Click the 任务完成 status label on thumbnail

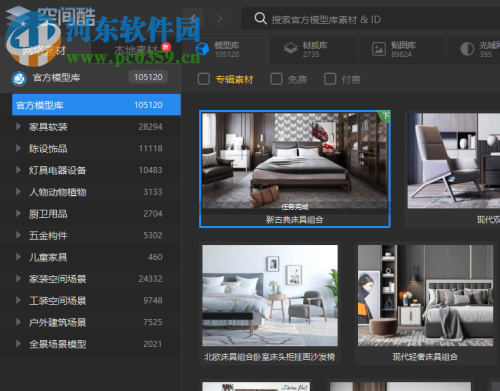(295, 207)
